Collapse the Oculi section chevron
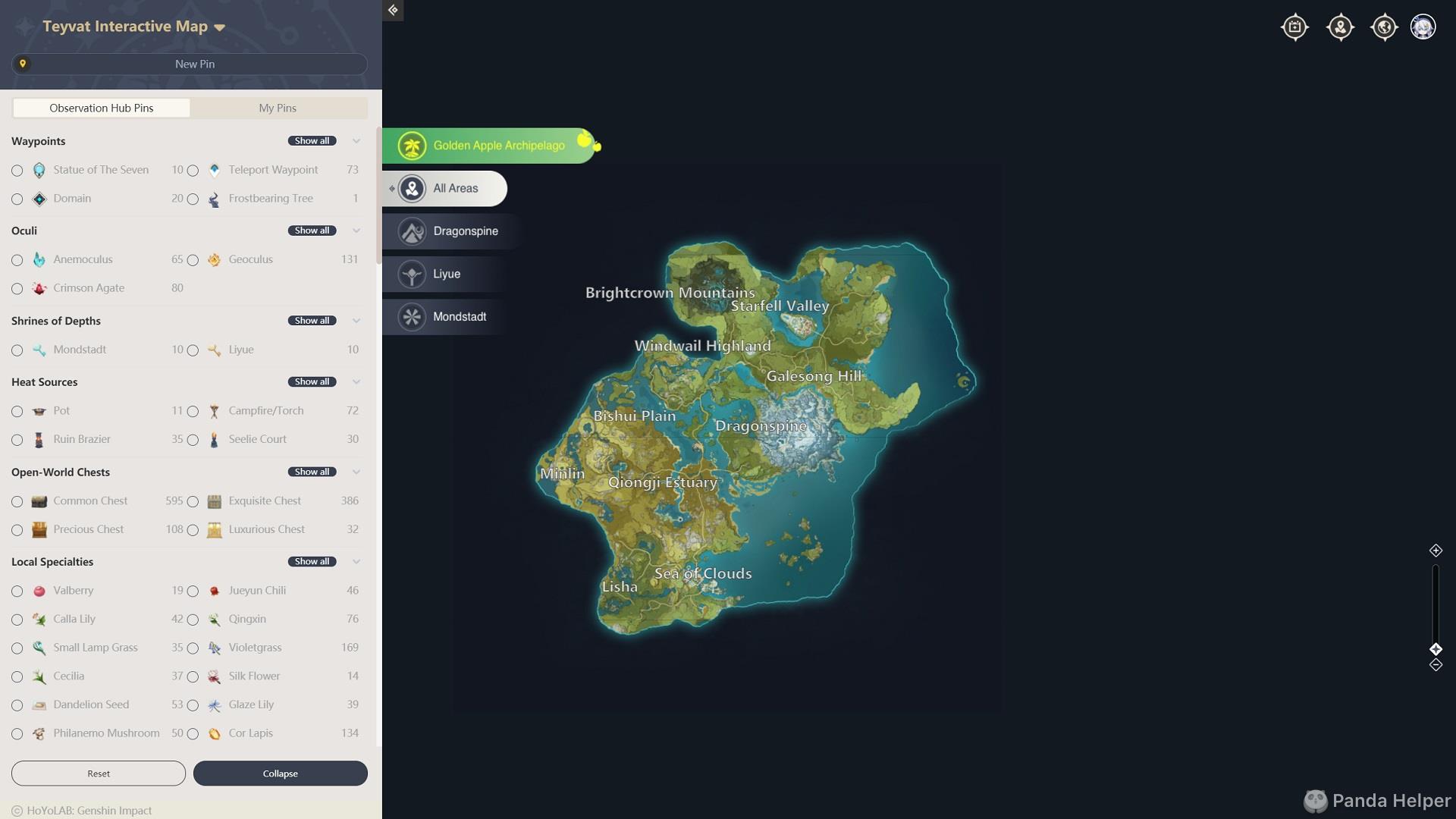1456x819 pixels. (356, 231)
